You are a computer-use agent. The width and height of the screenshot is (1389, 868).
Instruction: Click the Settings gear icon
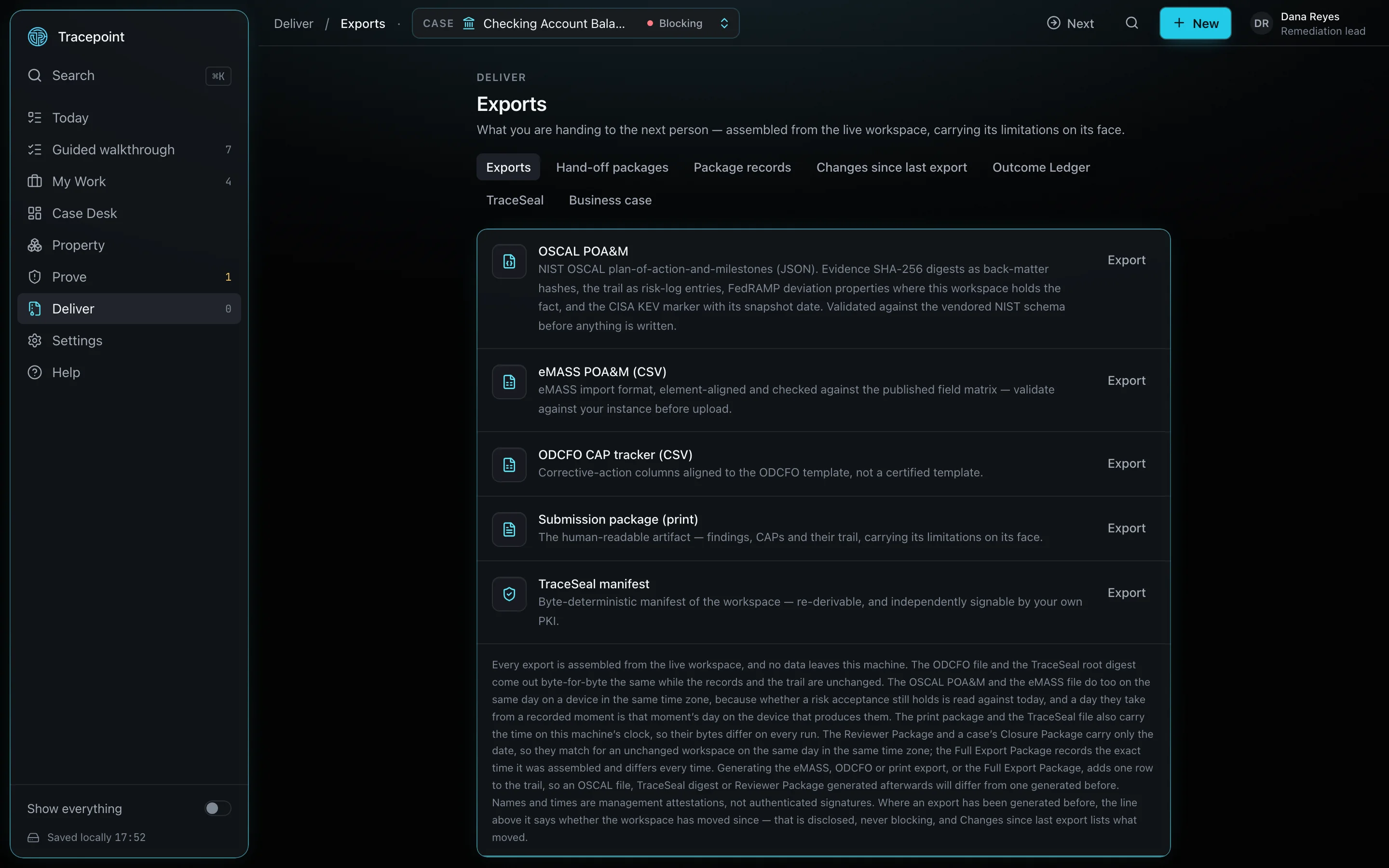click(x=34, y=340)
